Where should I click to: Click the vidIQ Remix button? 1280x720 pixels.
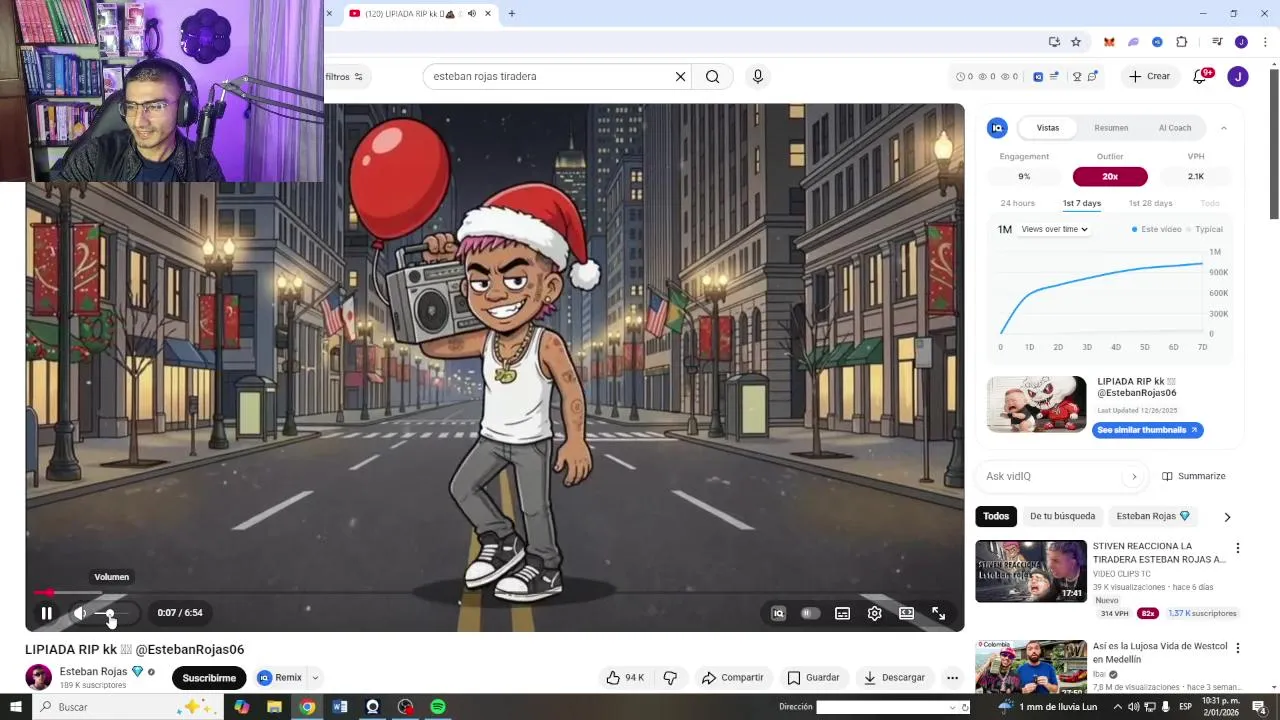pos(281,678)
